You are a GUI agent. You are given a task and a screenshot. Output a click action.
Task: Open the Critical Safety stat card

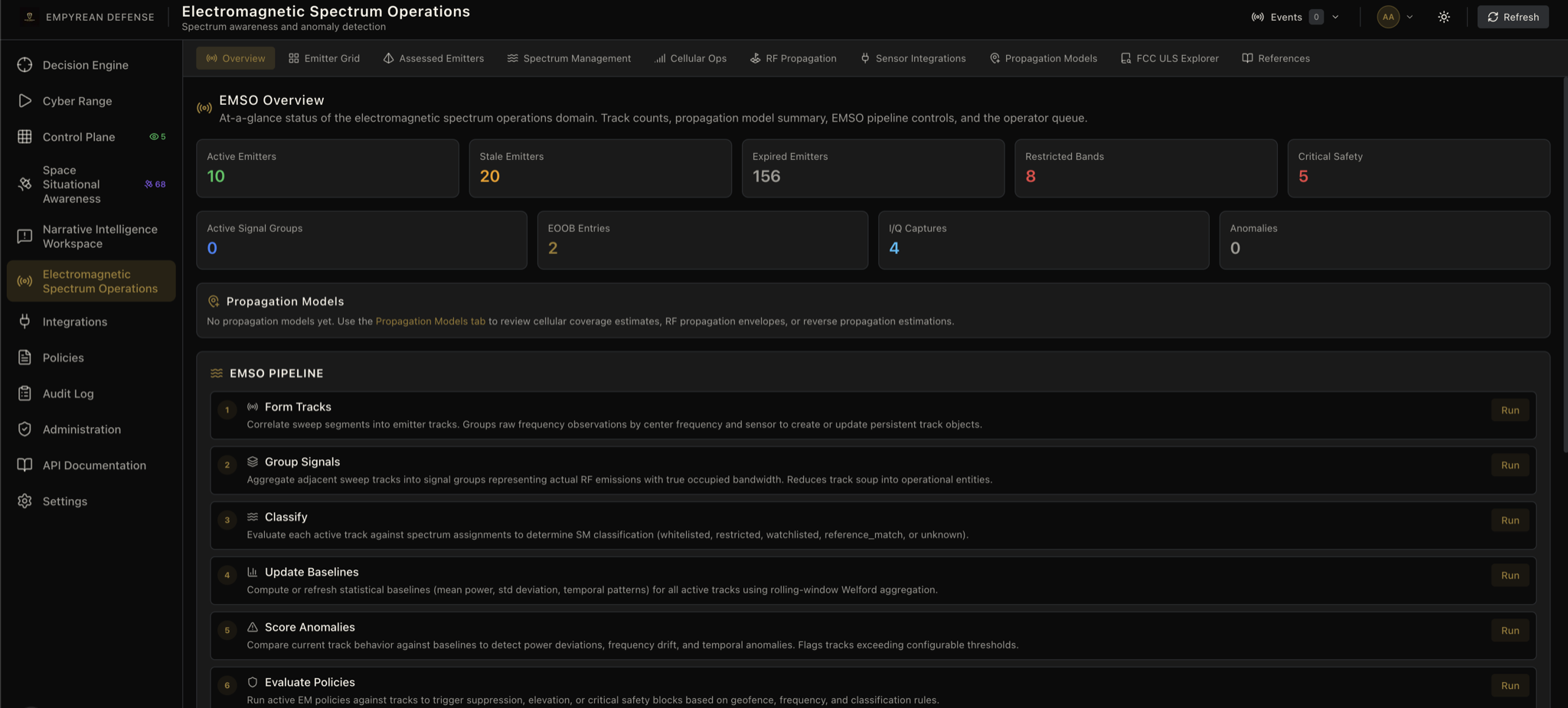click(x=1419, y=168)
